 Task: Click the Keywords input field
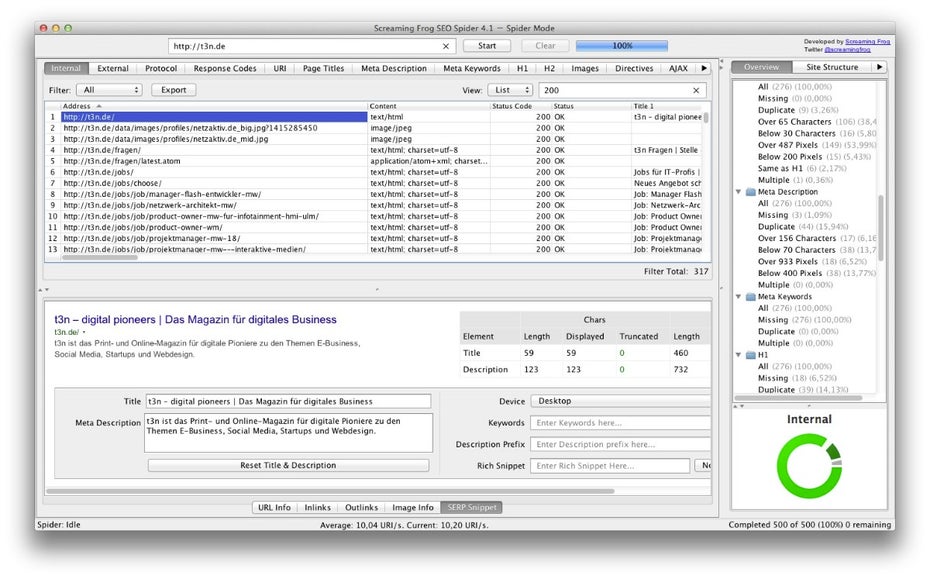coord(620,423)
